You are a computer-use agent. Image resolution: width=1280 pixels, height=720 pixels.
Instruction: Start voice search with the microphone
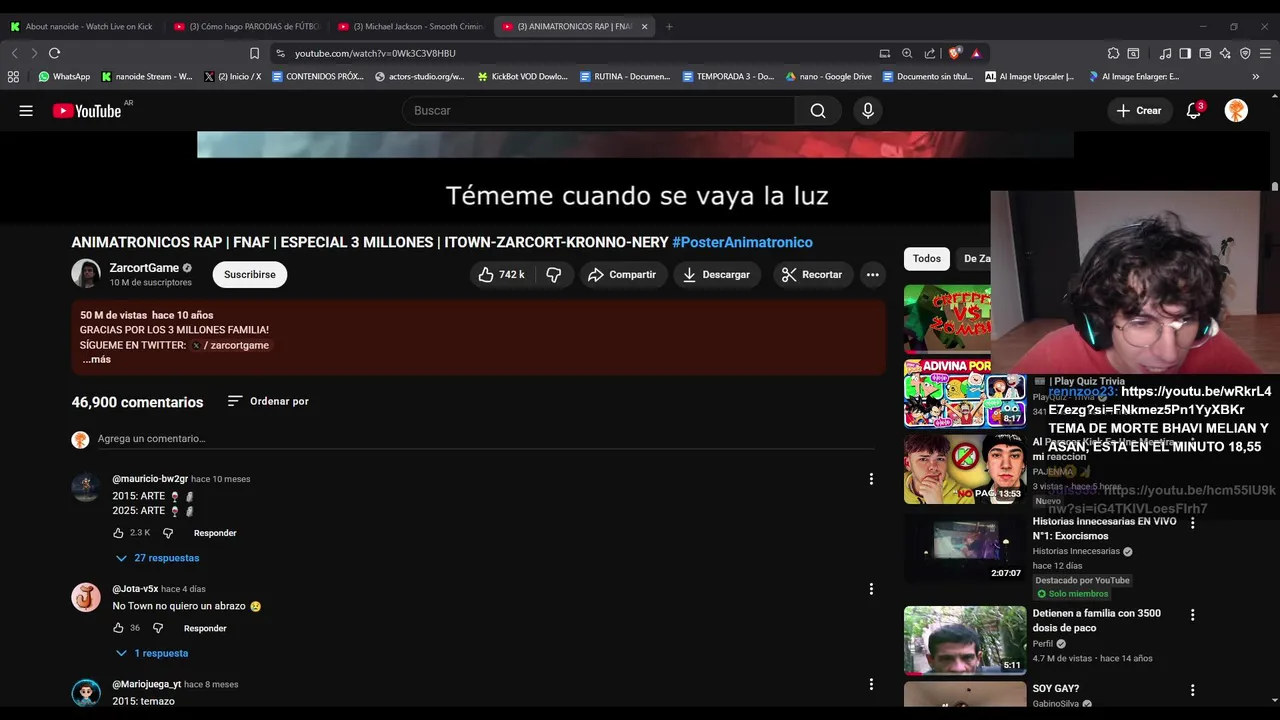point(868,111)
